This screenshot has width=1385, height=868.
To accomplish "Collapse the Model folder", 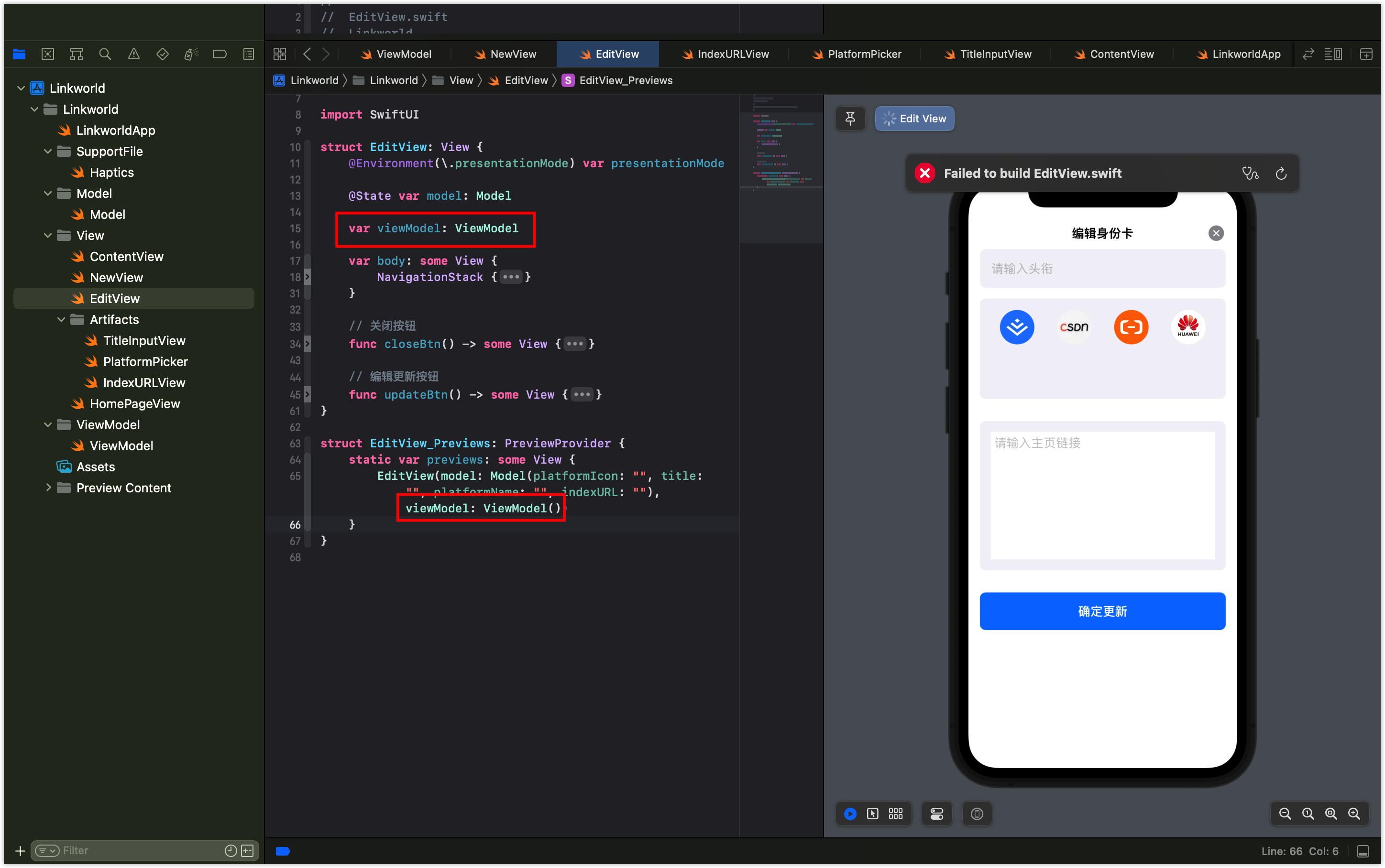I will pos(48,194).
